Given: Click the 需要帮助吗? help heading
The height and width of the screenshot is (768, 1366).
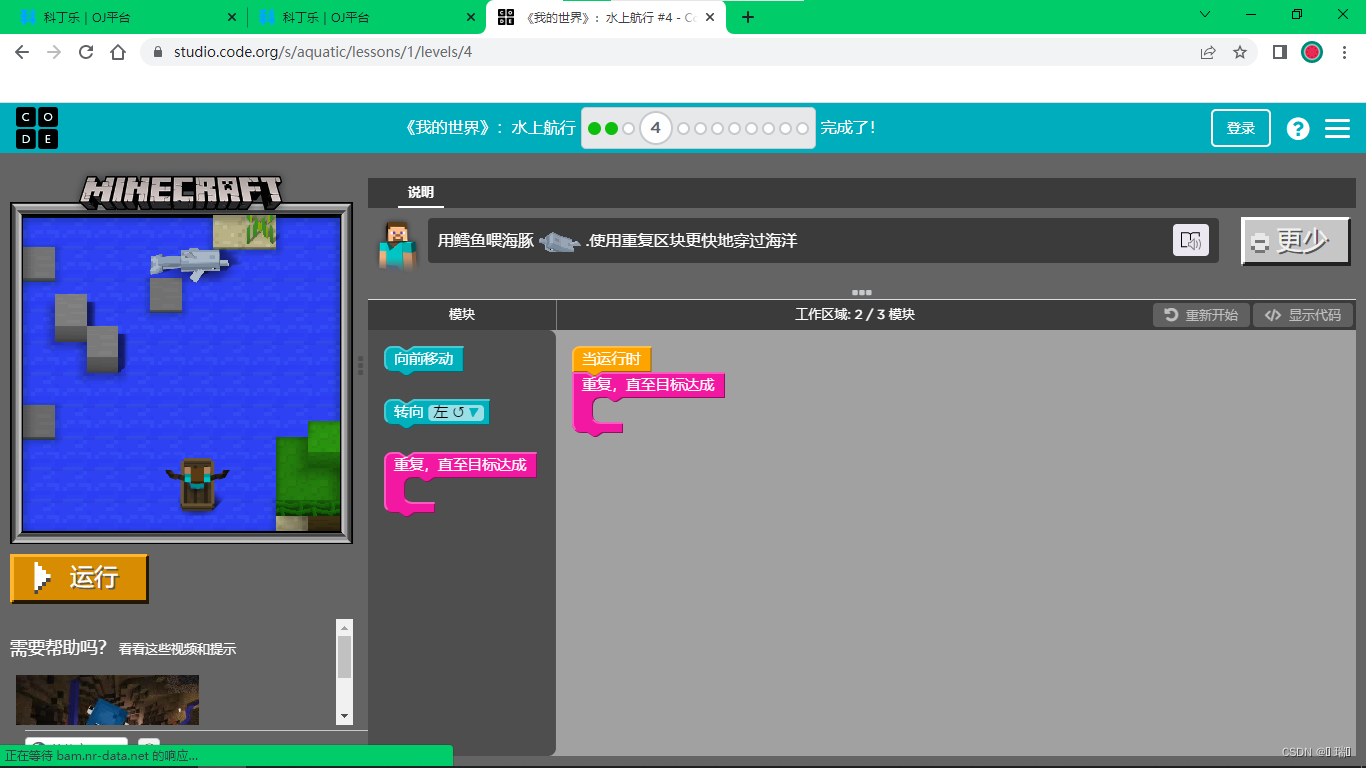Looking at the screenshot, I should tap(59, 648).
